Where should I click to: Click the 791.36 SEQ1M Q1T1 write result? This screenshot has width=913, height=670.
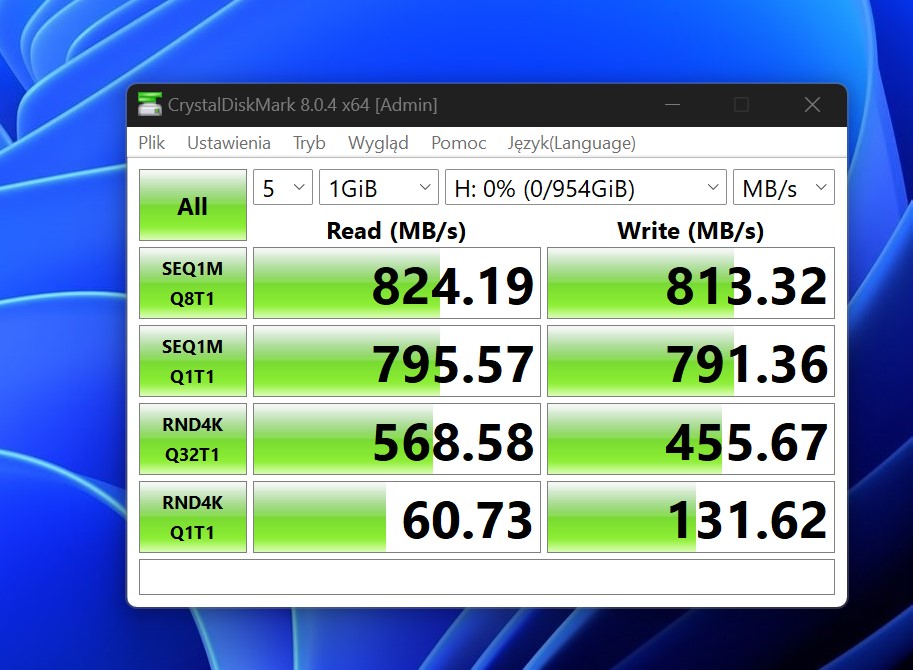click(691, 361)
